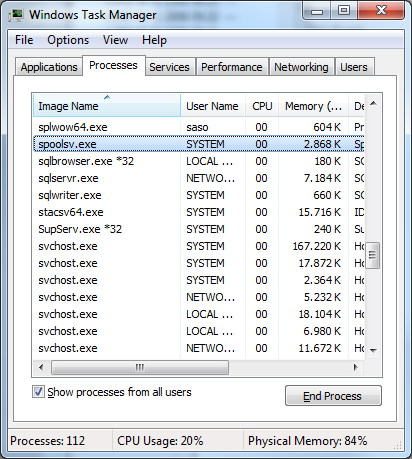
Task: Switch to the Services tab
Action: (169, 67)
